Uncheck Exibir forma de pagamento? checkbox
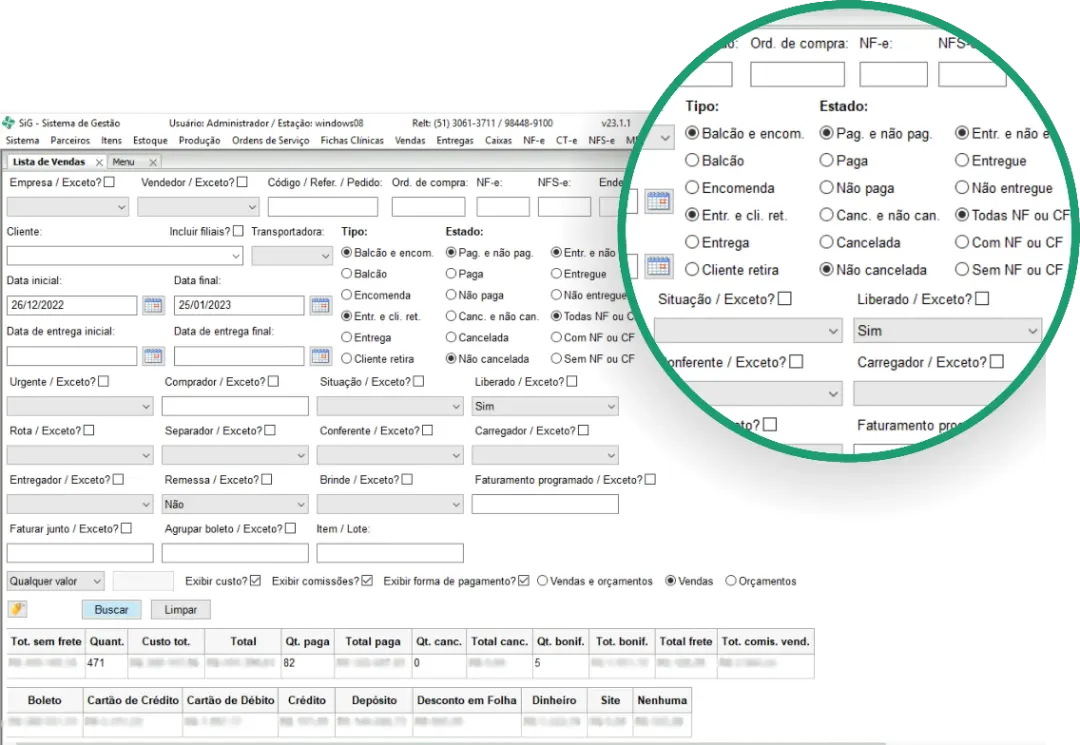 point(523,581)
